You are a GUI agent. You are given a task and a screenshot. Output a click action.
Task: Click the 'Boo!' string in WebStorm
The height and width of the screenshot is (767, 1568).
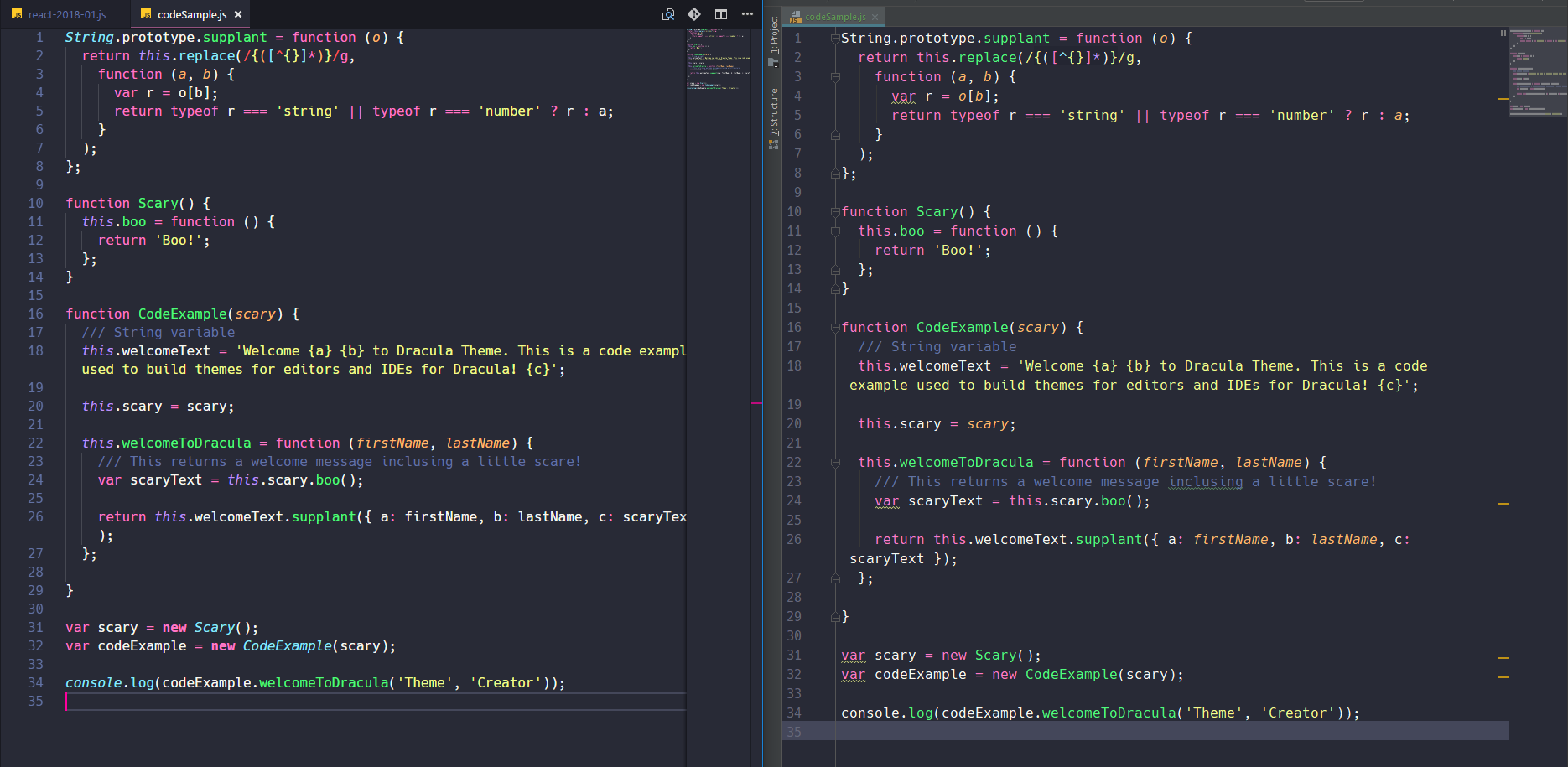(958, 251)
